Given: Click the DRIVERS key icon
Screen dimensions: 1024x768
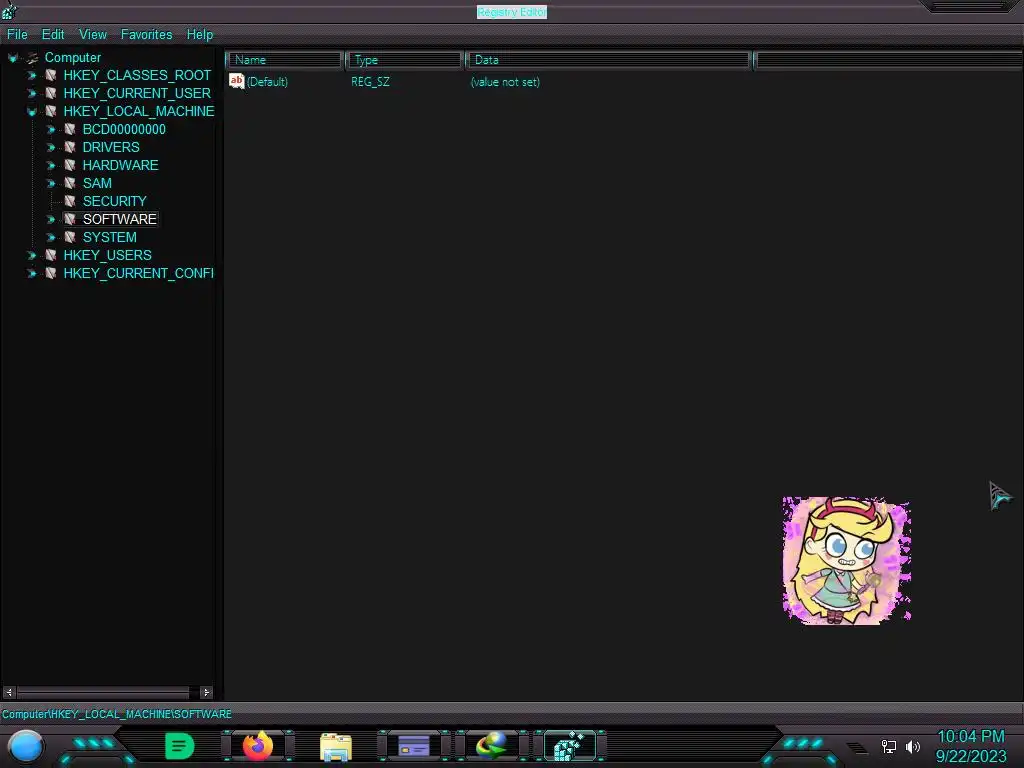Looking at the screenshot, I should tap(70, 148).
